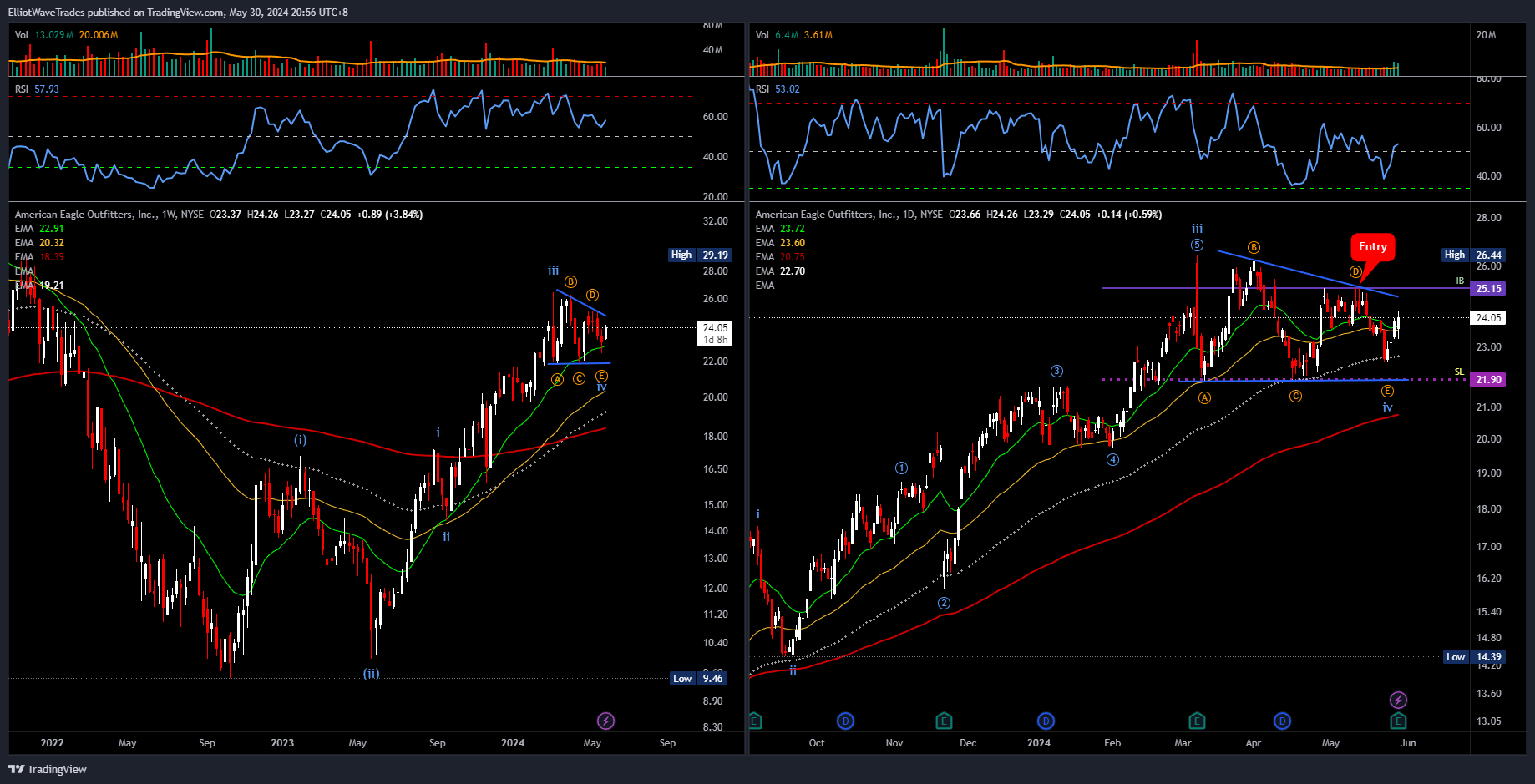Click the SL label near 21.90 line

tap(1459, 372)
